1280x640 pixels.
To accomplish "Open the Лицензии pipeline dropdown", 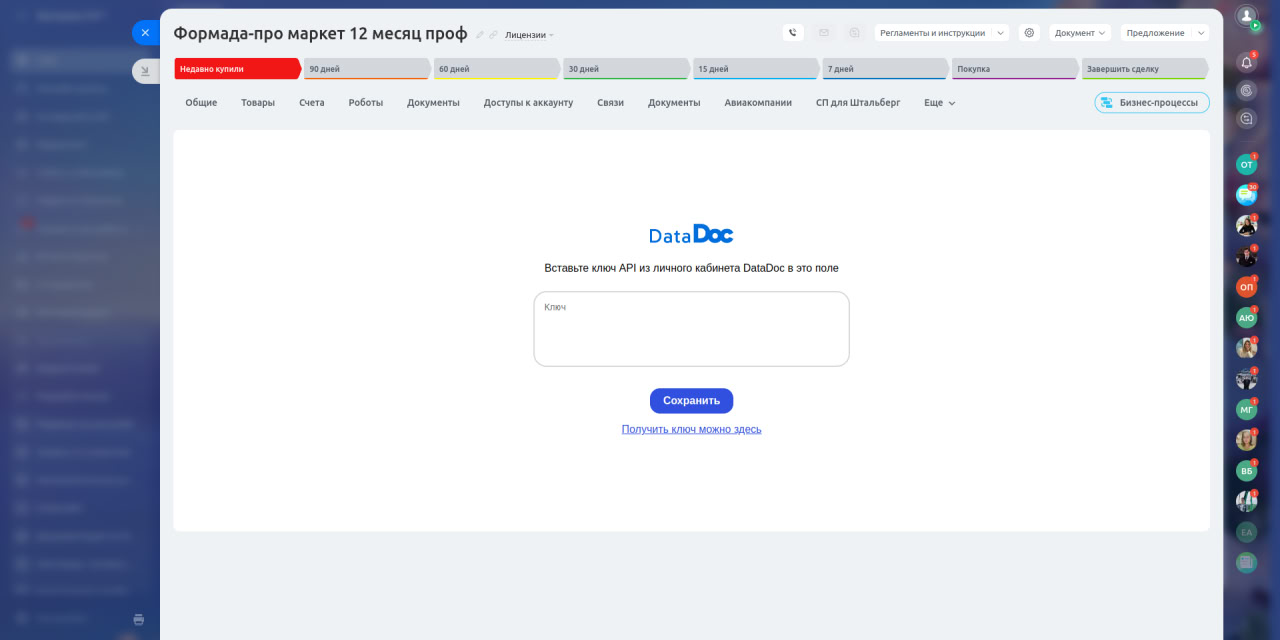I will pos(529,35).
